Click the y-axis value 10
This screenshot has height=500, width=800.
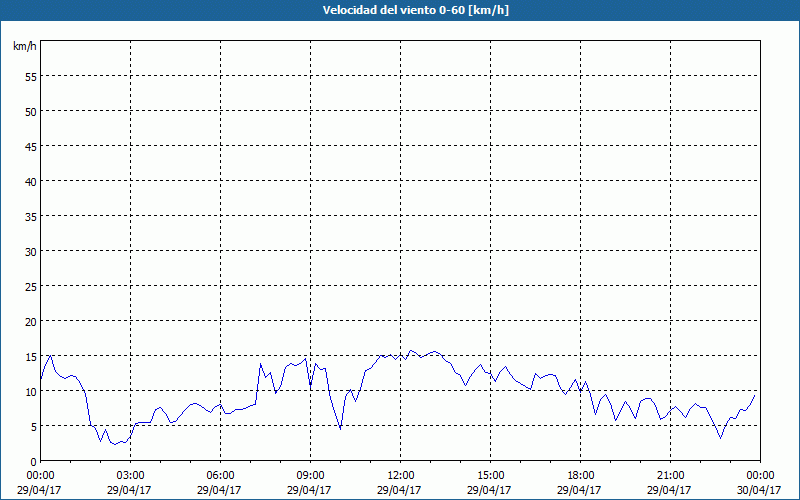click(x=31, y=392)
